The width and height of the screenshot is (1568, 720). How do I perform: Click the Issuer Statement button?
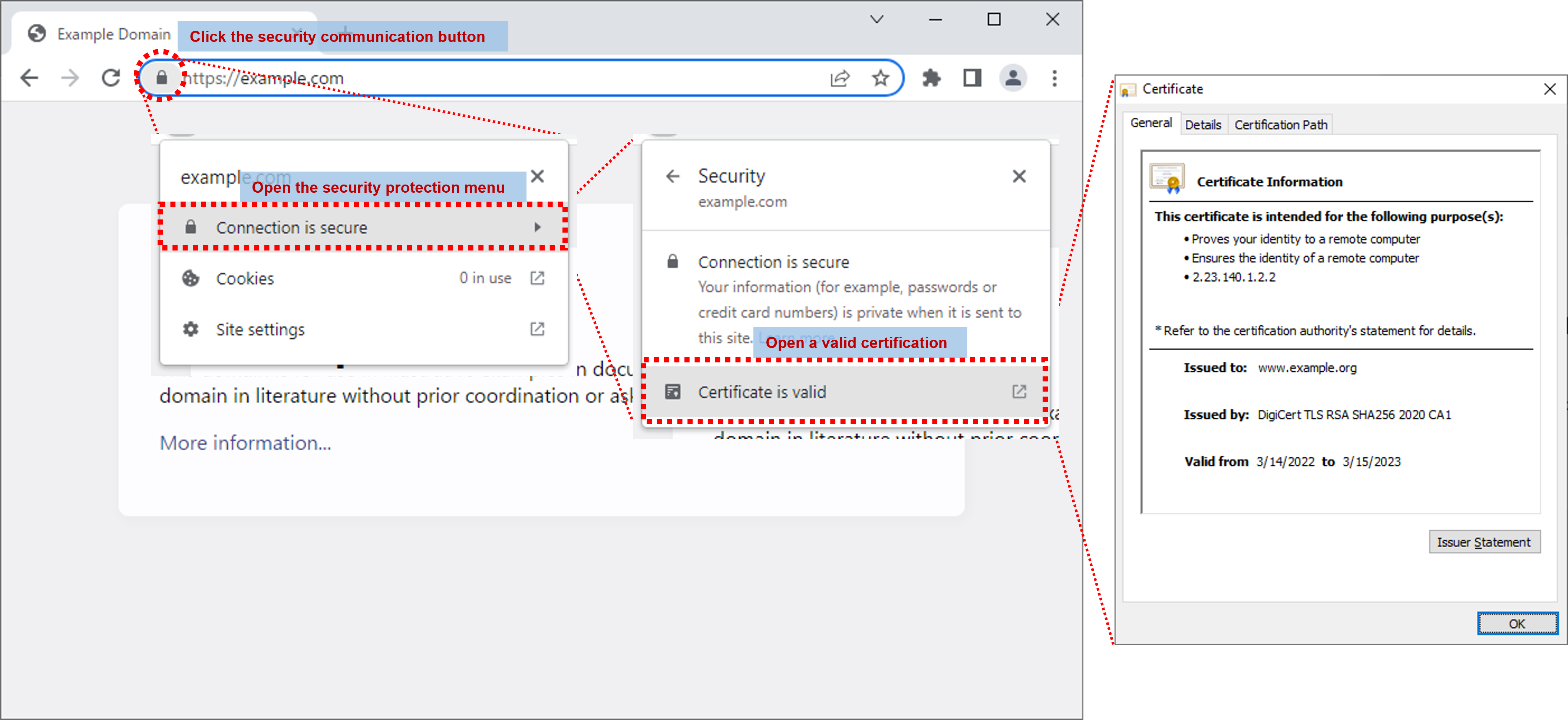coord(1485,542)
